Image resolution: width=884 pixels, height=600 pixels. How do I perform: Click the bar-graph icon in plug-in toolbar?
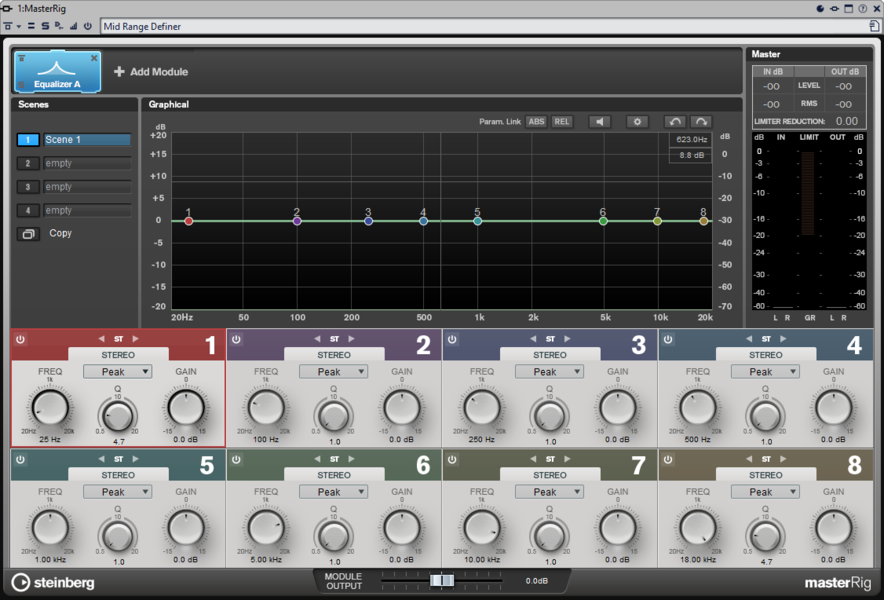coord(73,26)
